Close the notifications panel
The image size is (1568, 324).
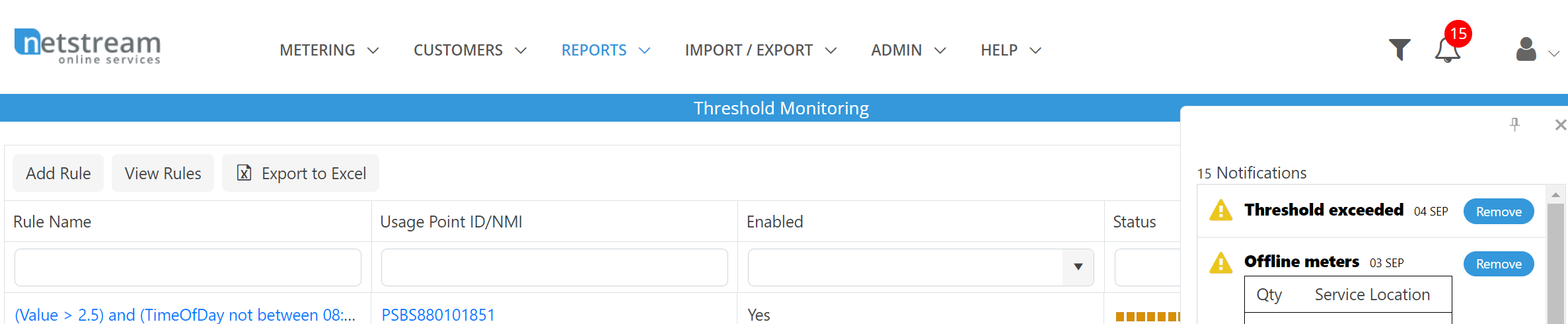click(1561, 124)
